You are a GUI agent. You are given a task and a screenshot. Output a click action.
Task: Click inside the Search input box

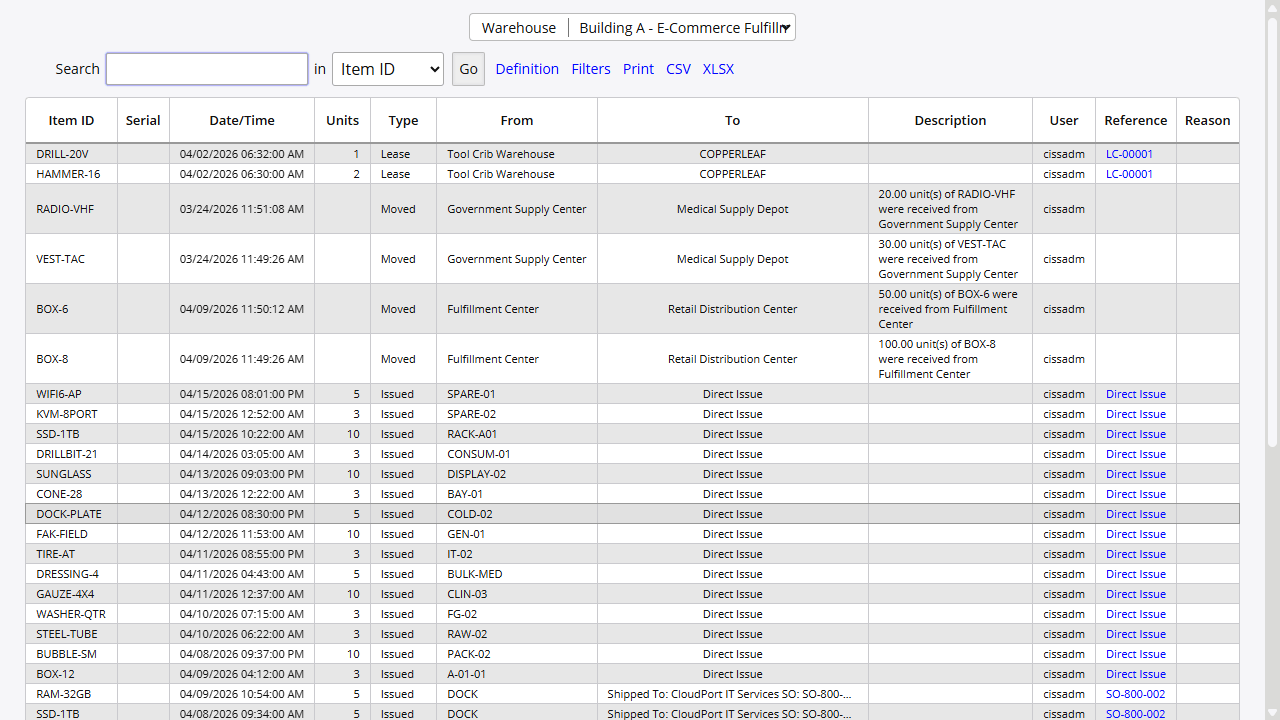206,69
